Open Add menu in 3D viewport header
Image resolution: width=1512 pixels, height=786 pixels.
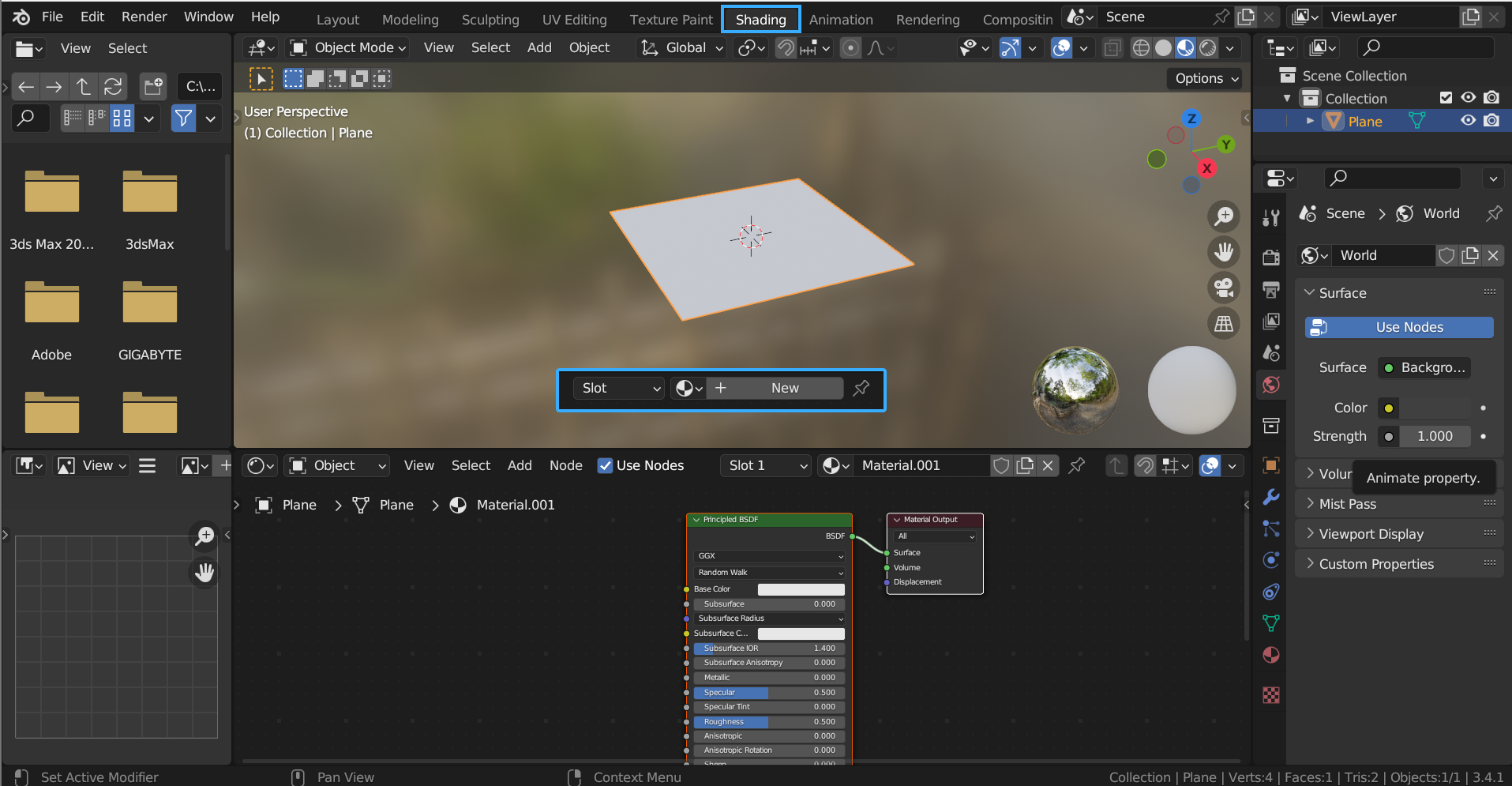point(539,47)
